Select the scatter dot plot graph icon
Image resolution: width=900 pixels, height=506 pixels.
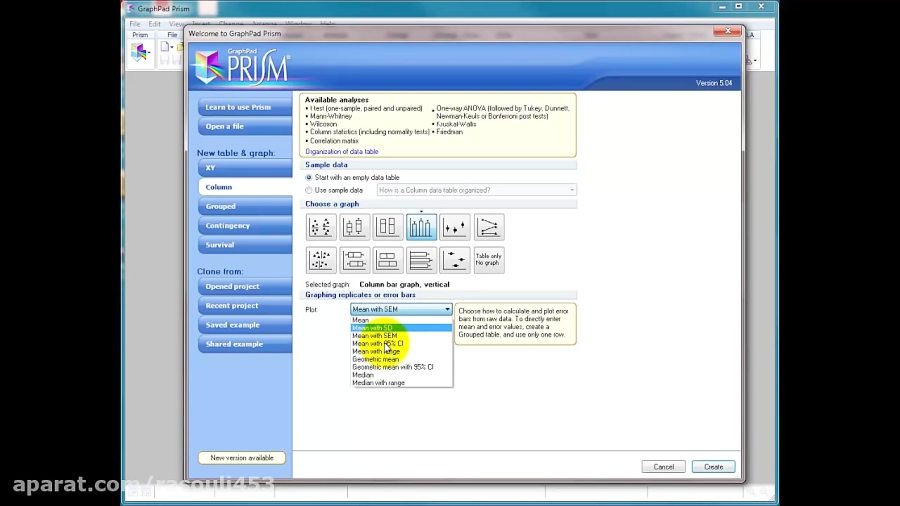coord(320,227)
